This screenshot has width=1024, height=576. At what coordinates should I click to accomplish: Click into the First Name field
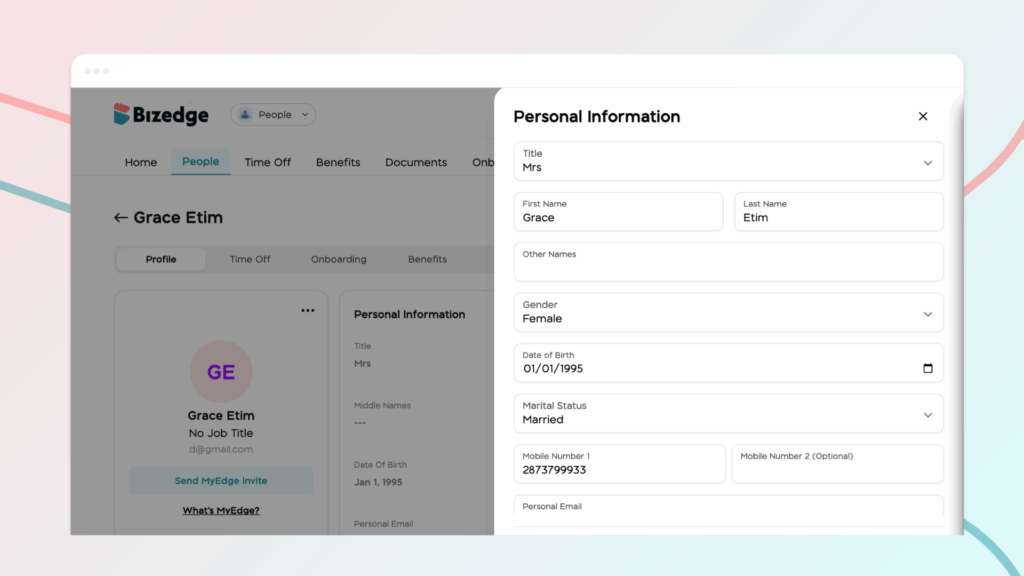(x=618, y=217)
